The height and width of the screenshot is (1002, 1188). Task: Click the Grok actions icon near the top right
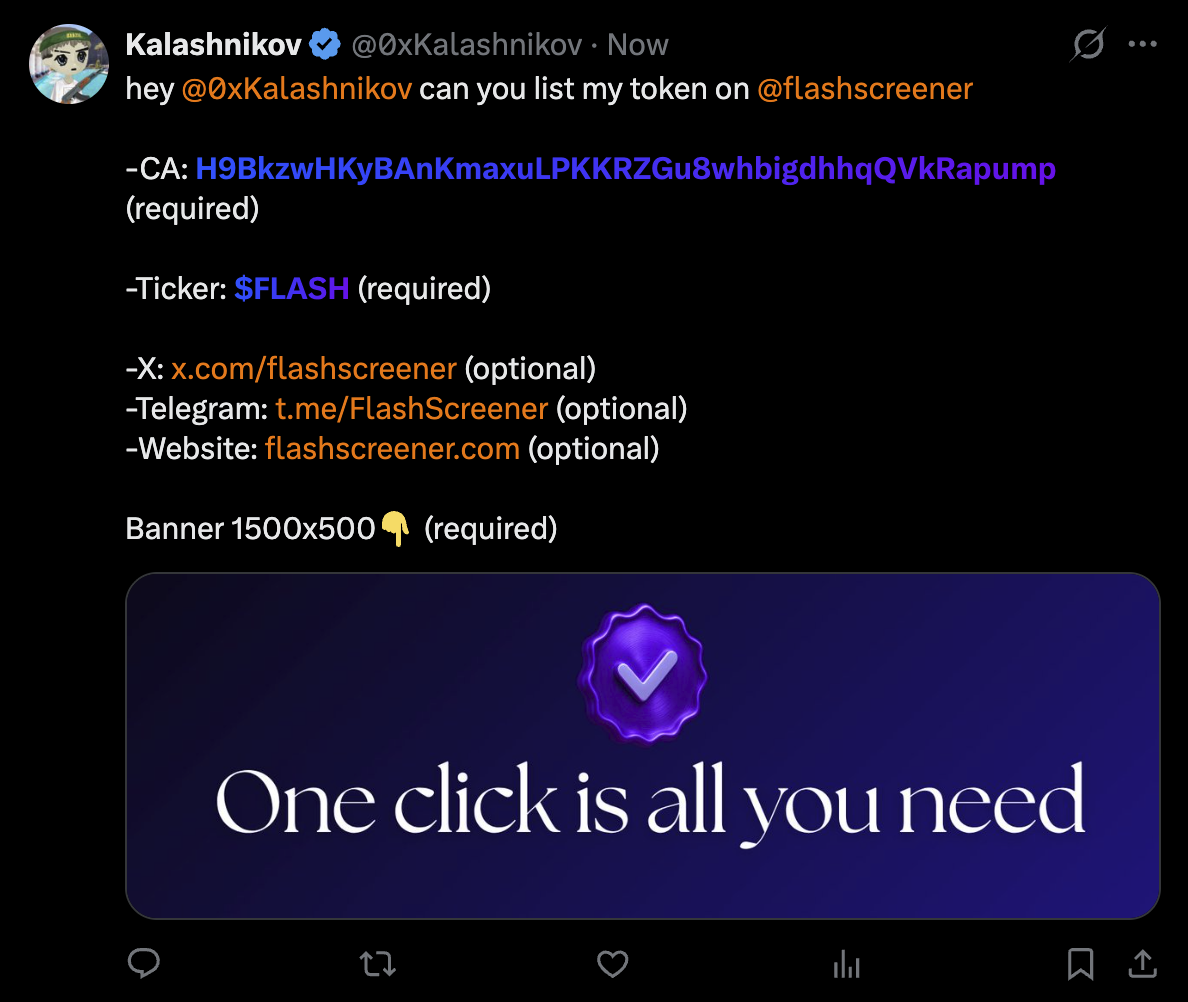1088,44
